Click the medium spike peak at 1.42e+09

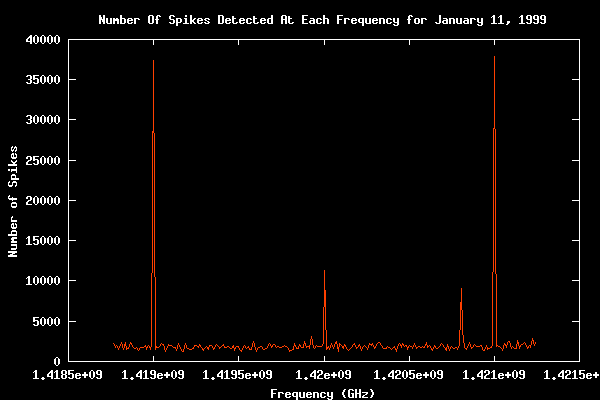click(324, 271)
